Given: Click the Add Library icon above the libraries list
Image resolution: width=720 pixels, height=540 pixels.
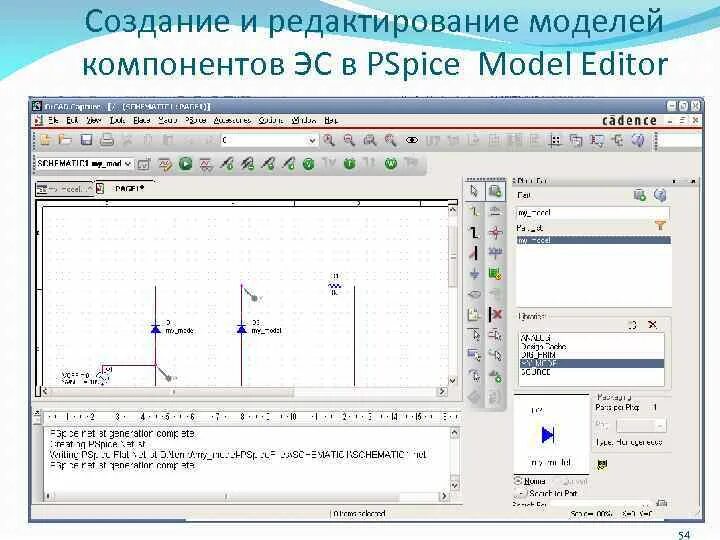Looking at the screenshot, I should tap(632, 325).
